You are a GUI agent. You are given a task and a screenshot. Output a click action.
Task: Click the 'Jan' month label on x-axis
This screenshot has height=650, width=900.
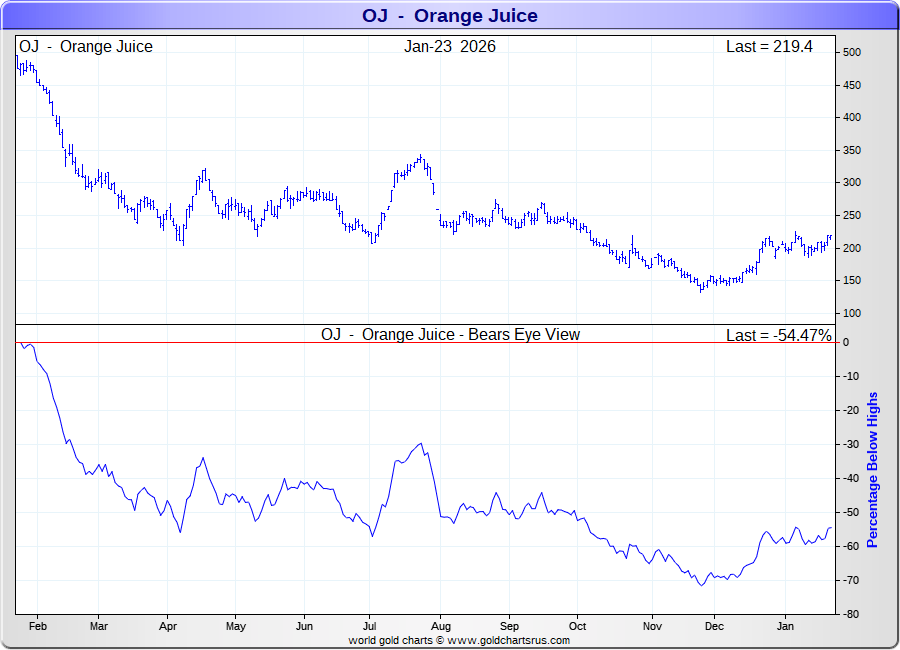pos(785,626)
